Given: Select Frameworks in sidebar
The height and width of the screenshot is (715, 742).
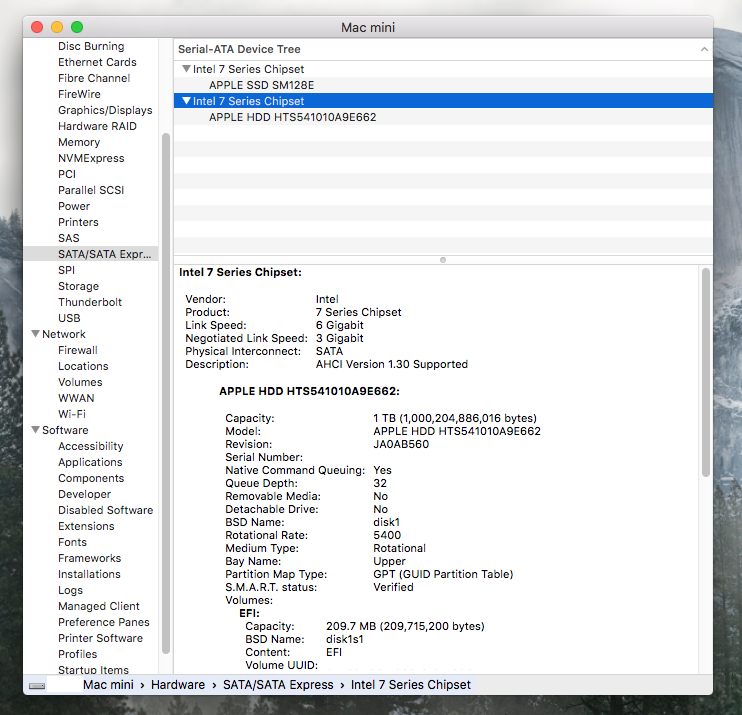Looking at the screenshot, I should (89, 558).
